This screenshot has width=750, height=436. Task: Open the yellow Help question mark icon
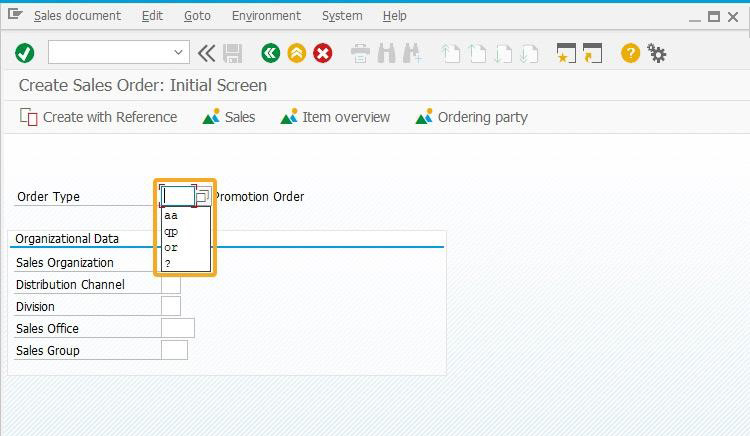630,53
